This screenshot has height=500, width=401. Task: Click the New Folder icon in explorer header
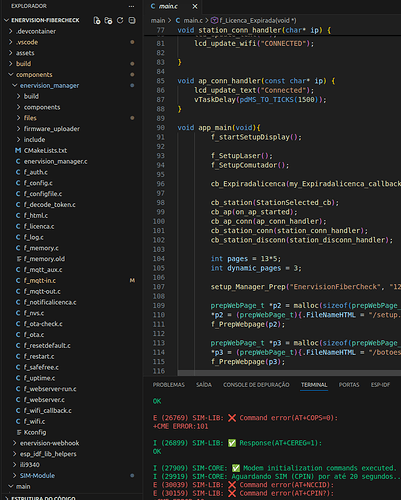108,20
